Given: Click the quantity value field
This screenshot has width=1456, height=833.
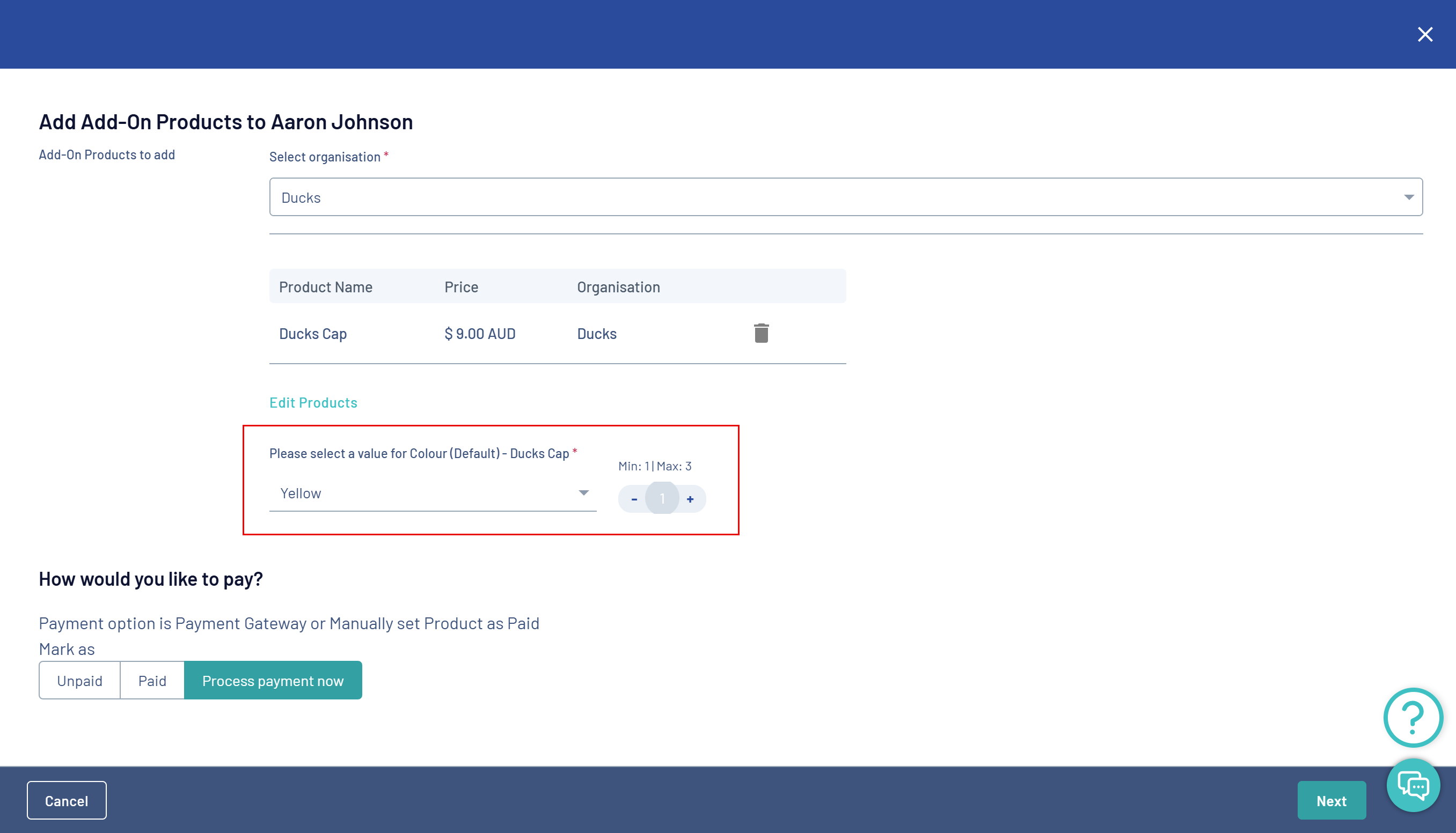Looking at the screenshot, I should click(662, 498).
